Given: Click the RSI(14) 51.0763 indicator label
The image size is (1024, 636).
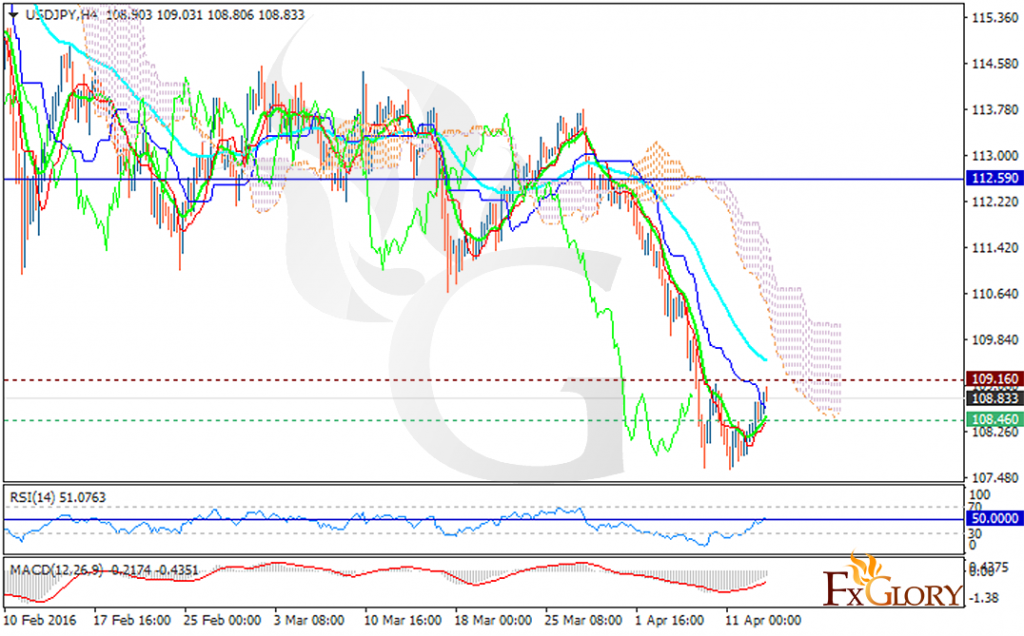Looking at the screenshot, I should coord(57,498).
